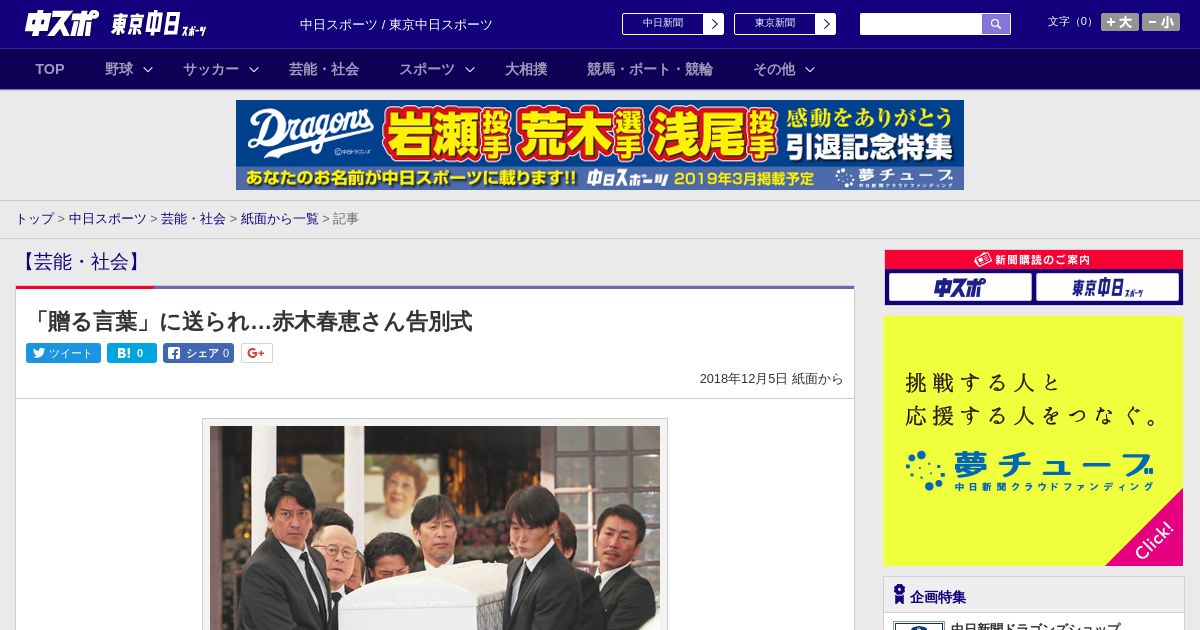Go to 紙面から一覧 breadcrumb link

coord(280,218)
